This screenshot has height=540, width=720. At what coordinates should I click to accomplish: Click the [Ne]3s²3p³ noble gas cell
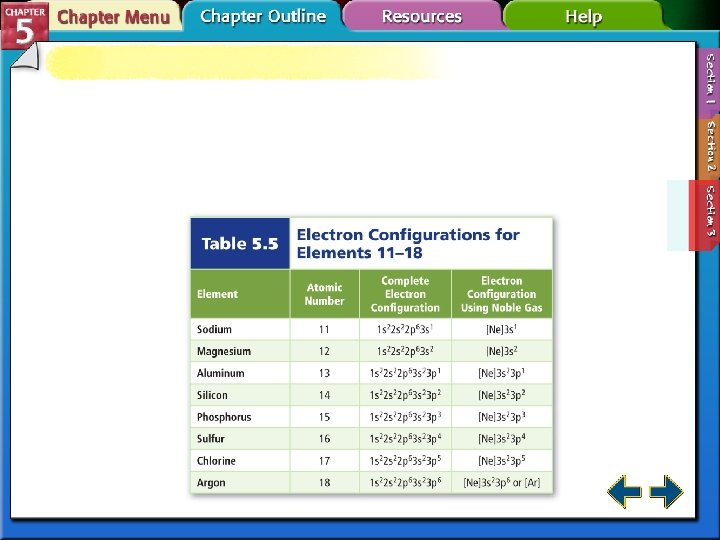(x=501, y=417)
